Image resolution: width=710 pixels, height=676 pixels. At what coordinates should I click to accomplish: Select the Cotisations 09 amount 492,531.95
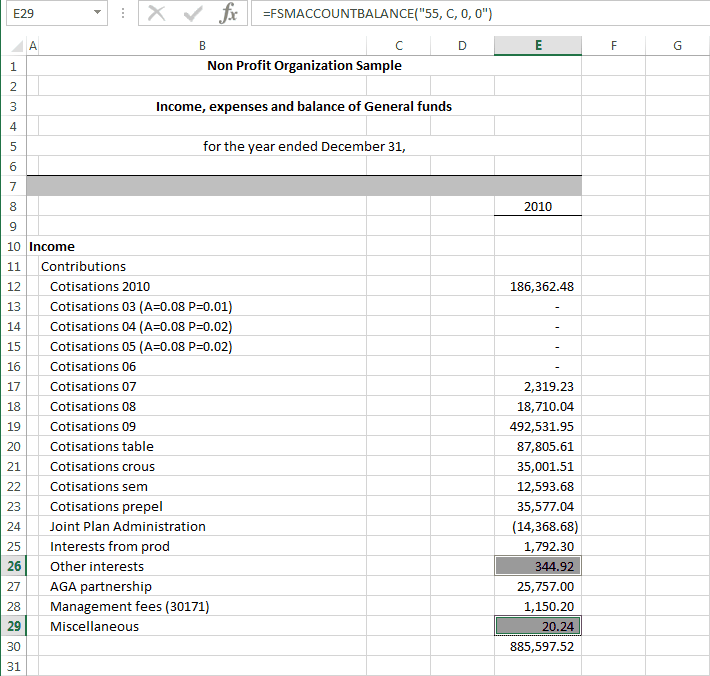click(538, 426)
